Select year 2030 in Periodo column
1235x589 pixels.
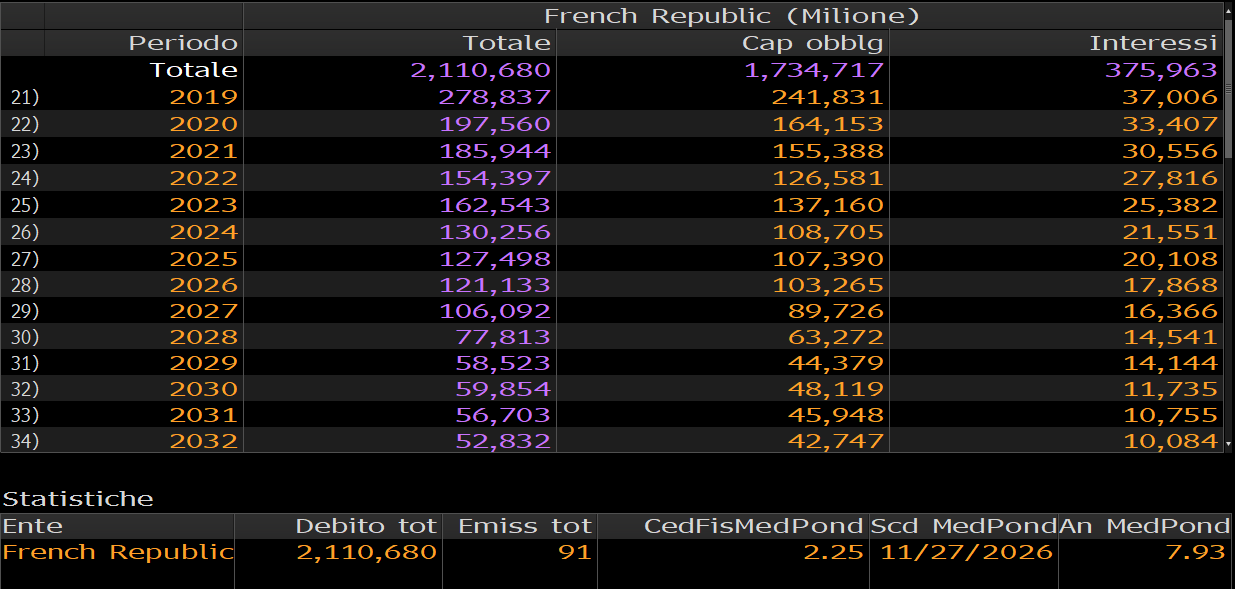pyautogui.click(x=204, y=389)
